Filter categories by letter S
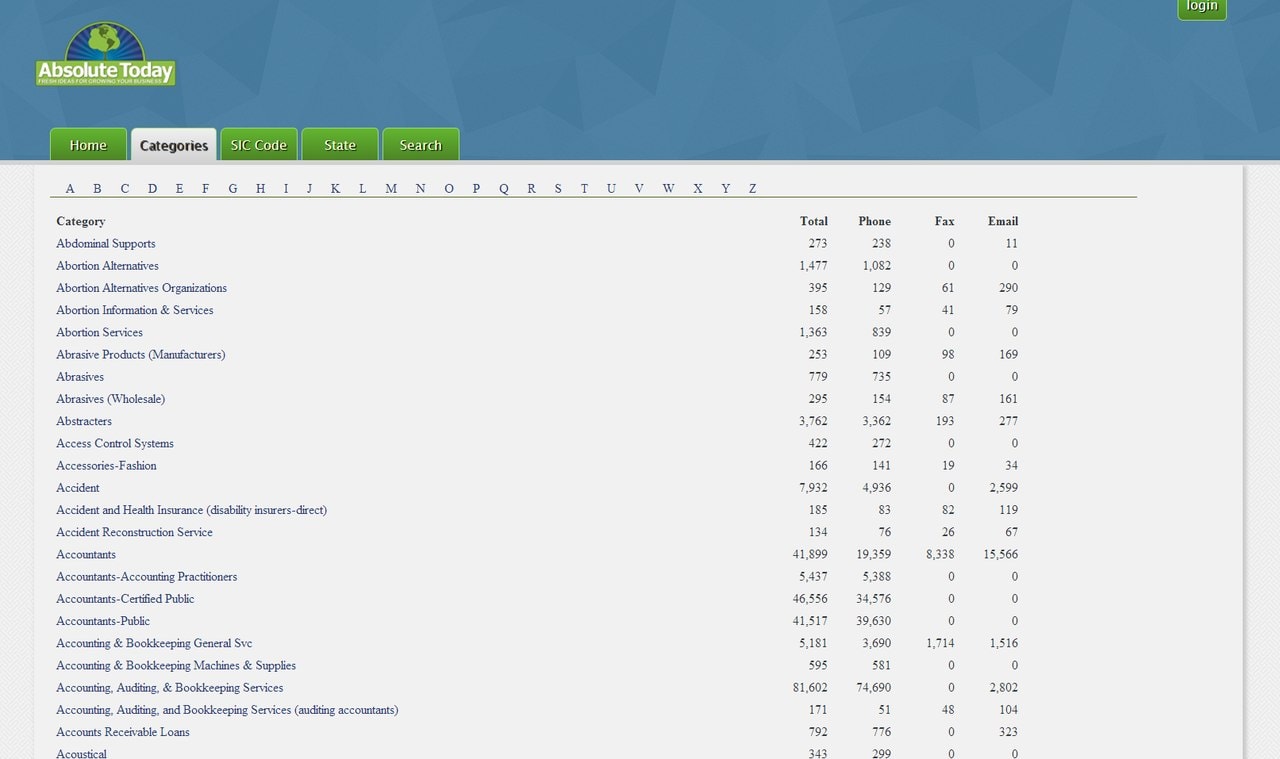Image resolution: width=1280 pixels, height=759 pixels. tap(558, 188)
